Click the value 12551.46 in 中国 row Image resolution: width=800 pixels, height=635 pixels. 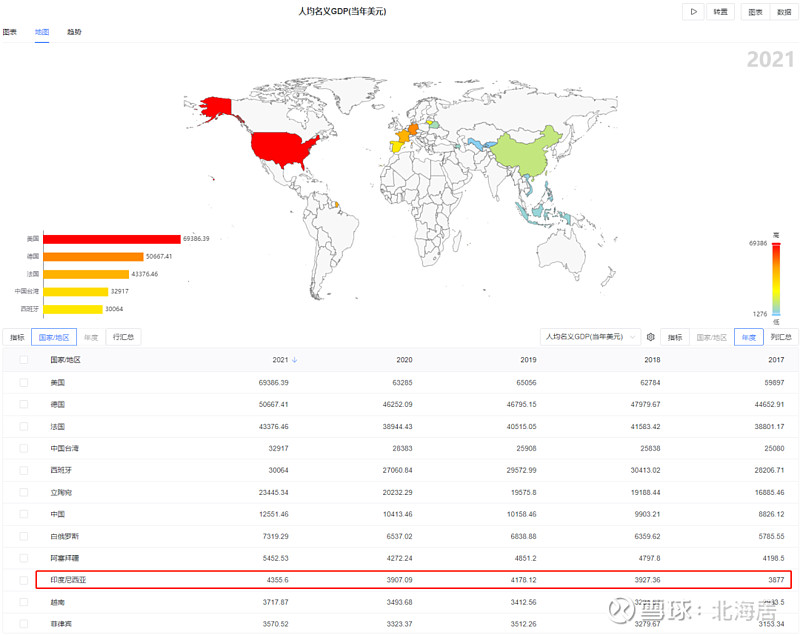273,514
